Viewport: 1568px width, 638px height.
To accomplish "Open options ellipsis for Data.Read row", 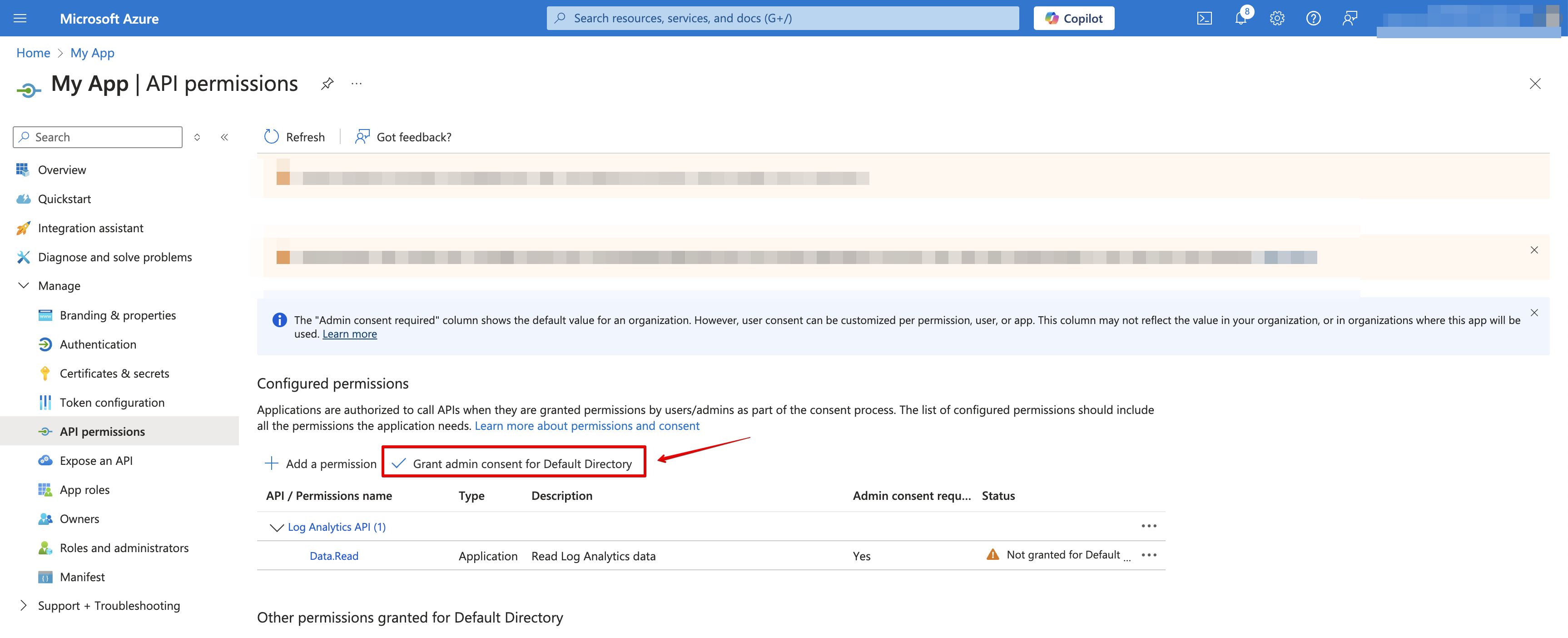I will [1149, 555].
